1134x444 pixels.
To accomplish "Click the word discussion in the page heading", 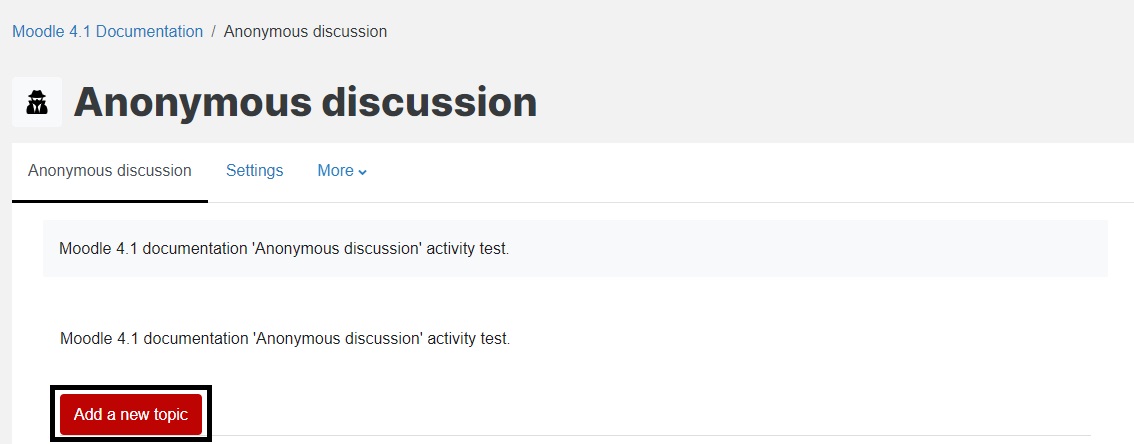I will (430, 102).
